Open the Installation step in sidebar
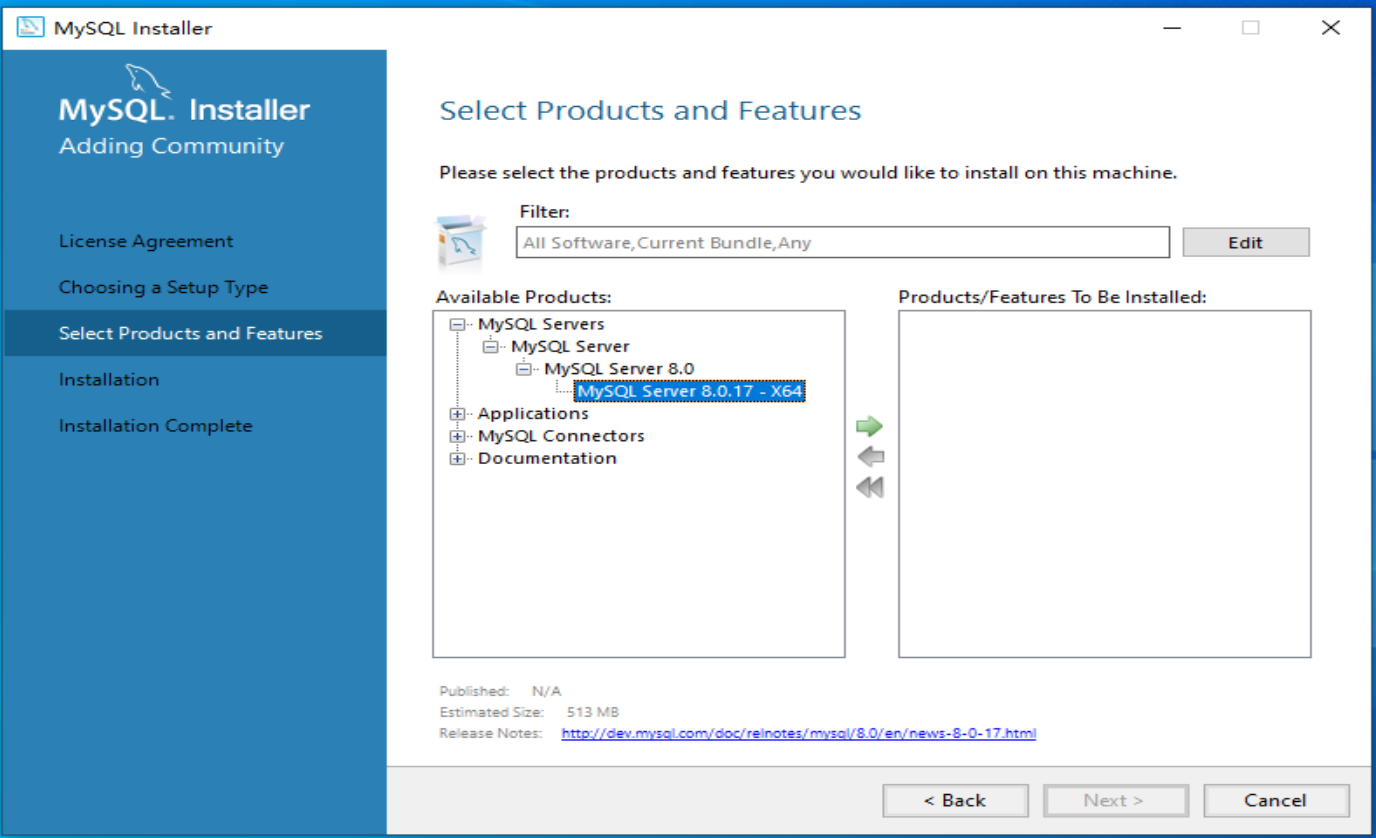1376x838 pixels. coord(110,379)
